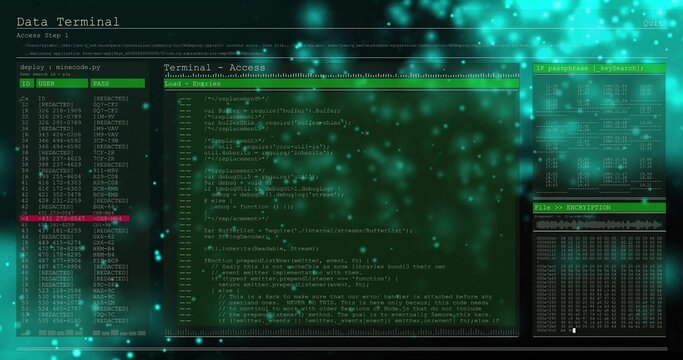This screenshot has width=683, height=360.
Task: Click the return emitter.prependListener(event, fn) line
Action: [x=294, y=285]
